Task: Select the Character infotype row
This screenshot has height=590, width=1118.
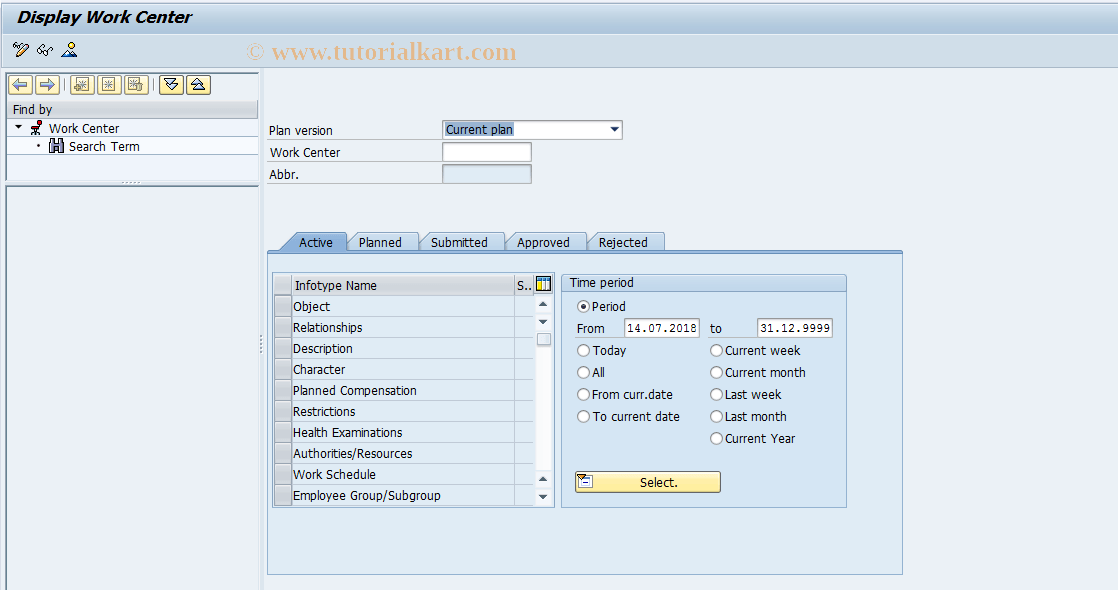Action: click(403, 370)
